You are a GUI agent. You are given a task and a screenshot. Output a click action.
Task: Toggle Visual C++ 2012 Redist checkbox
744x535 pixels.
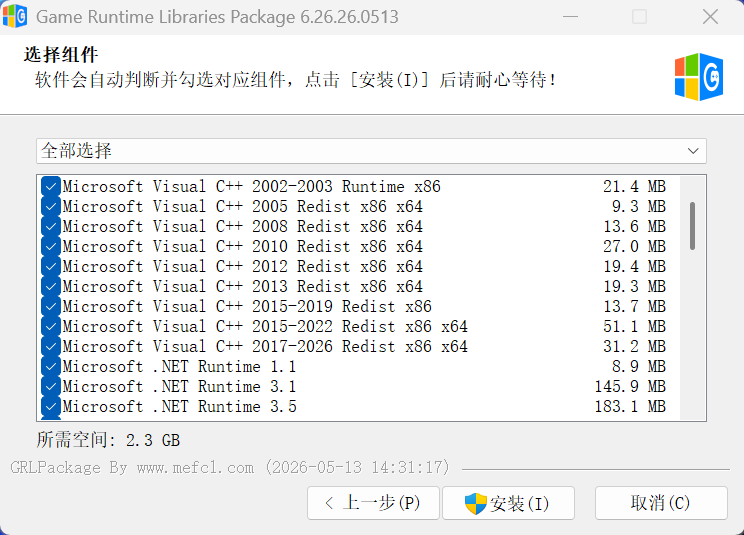[x=51, y=267]
